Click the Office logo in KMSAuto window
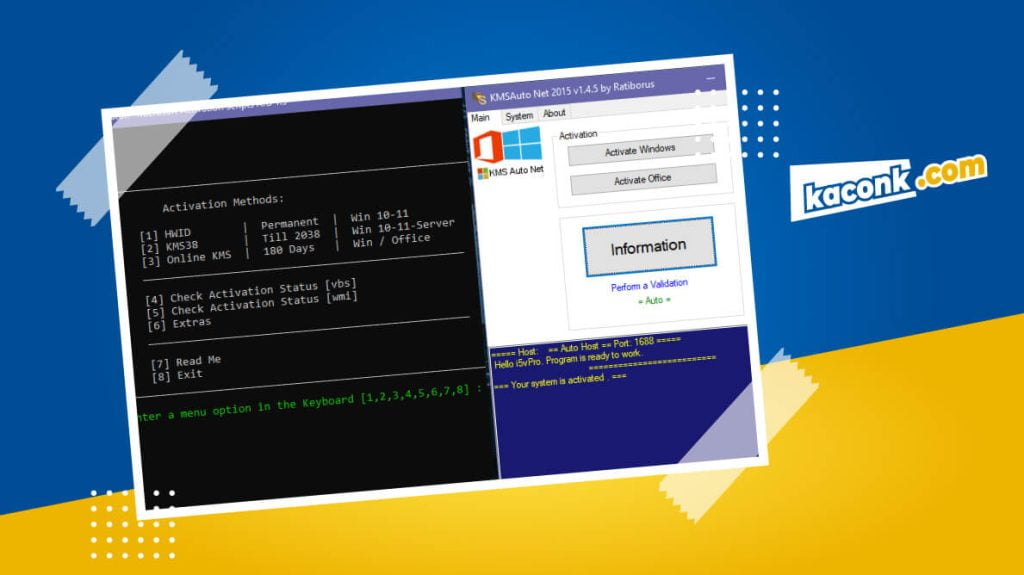 point(487,146)
